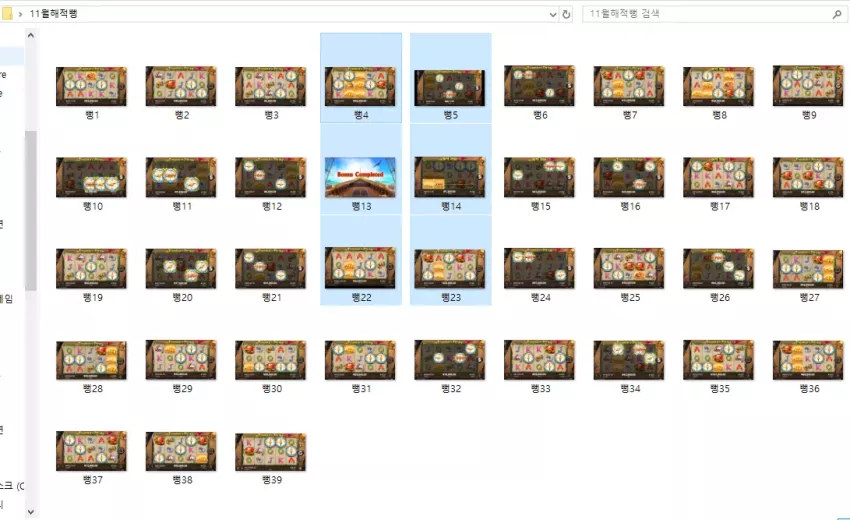850x520 pixels.
Task: Click the magnifier search icon
Action: 837,14
